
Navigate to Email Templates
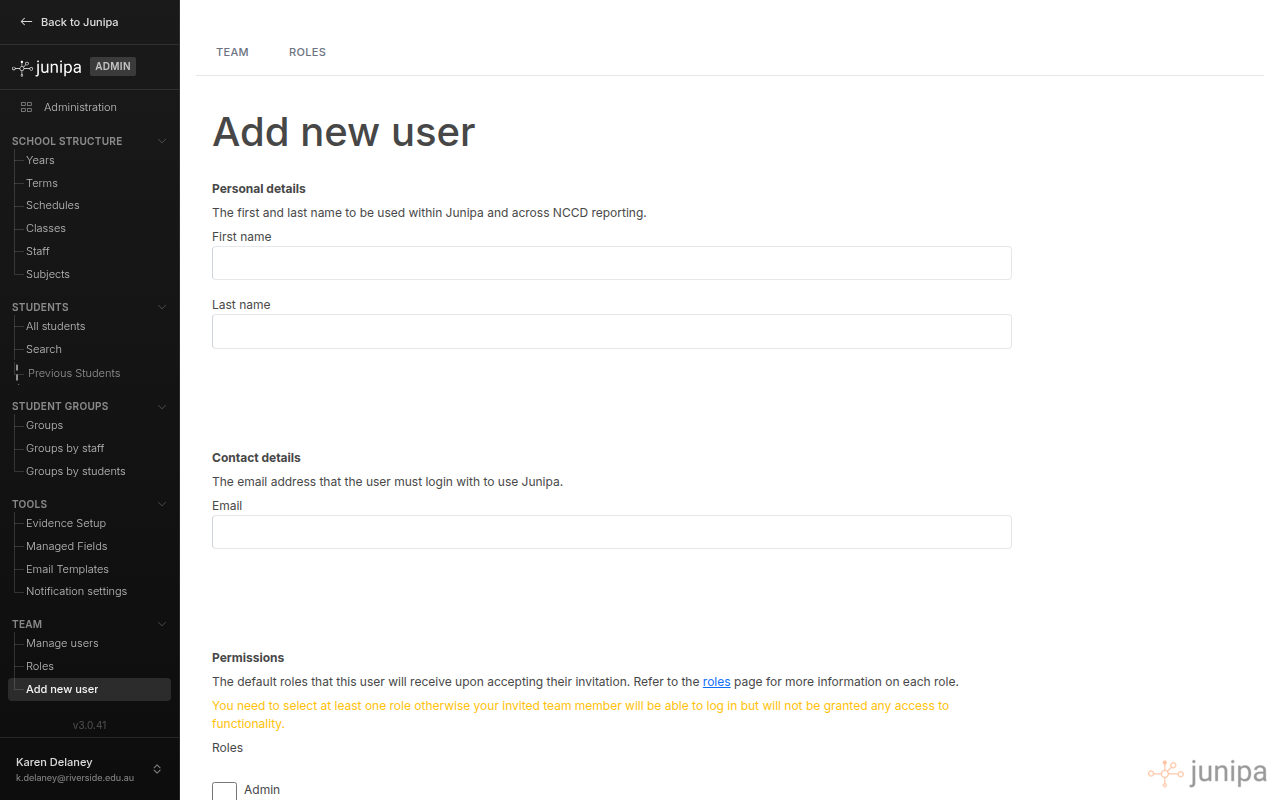(x=67, y=569)
